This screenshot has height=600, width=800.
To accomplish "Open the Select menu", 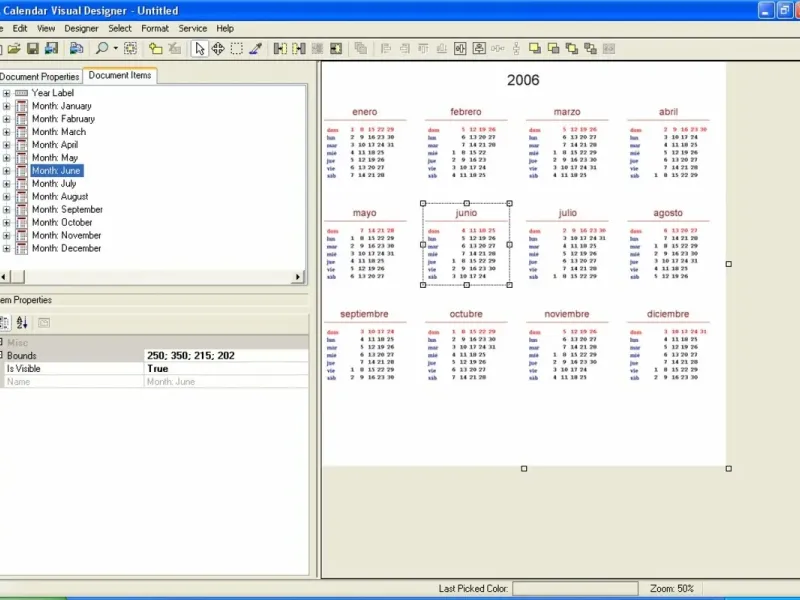I will coord(120,29).
